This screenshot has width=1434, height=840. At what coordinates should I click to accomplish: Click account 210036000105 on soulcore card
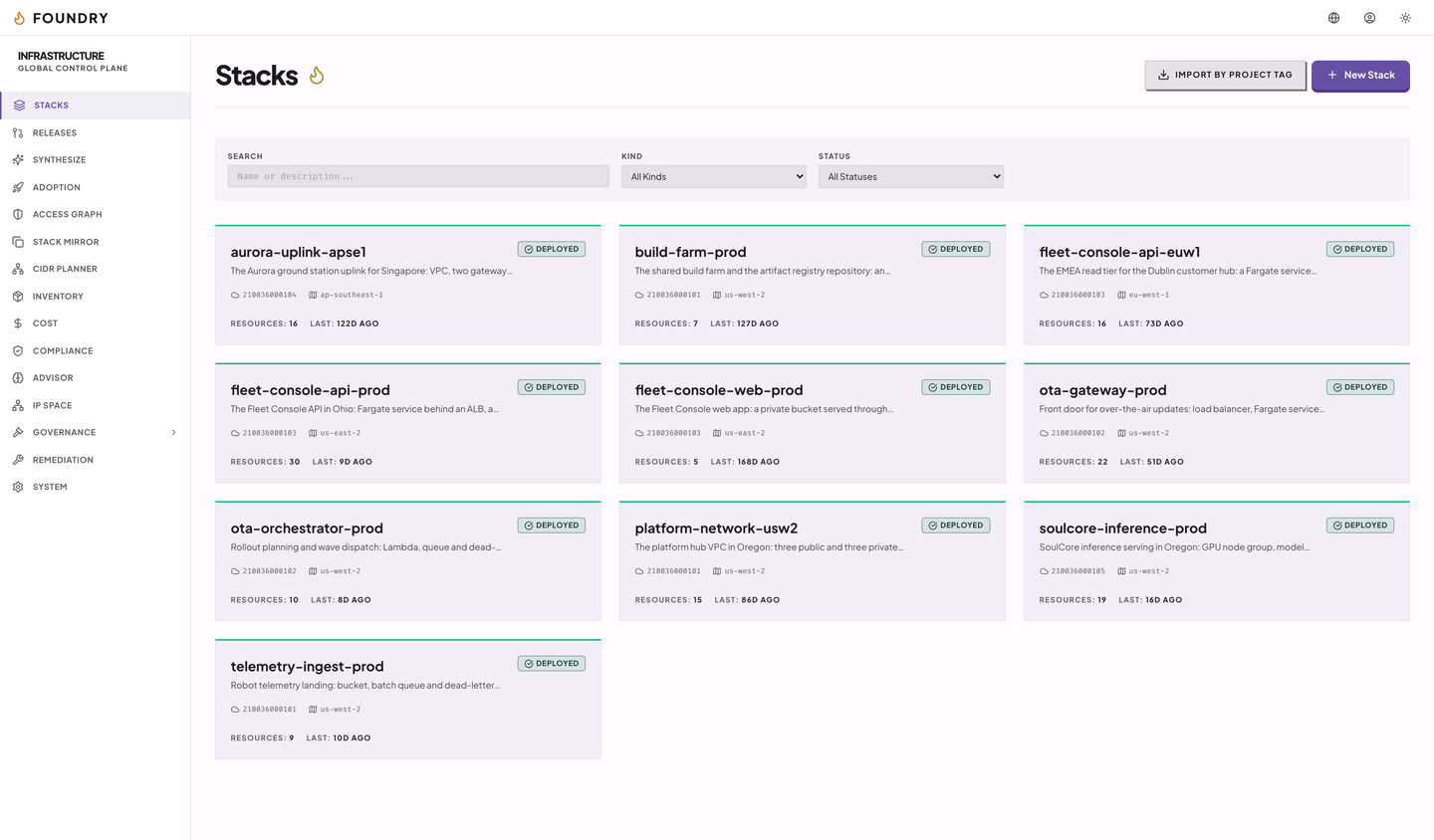[1077, 571]
